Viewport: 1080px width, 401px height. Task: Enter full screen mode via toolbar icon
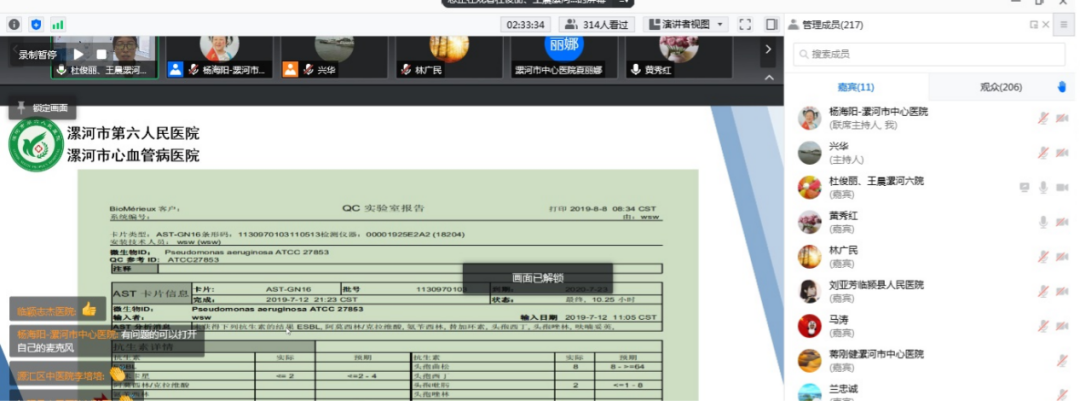[745, 24]
